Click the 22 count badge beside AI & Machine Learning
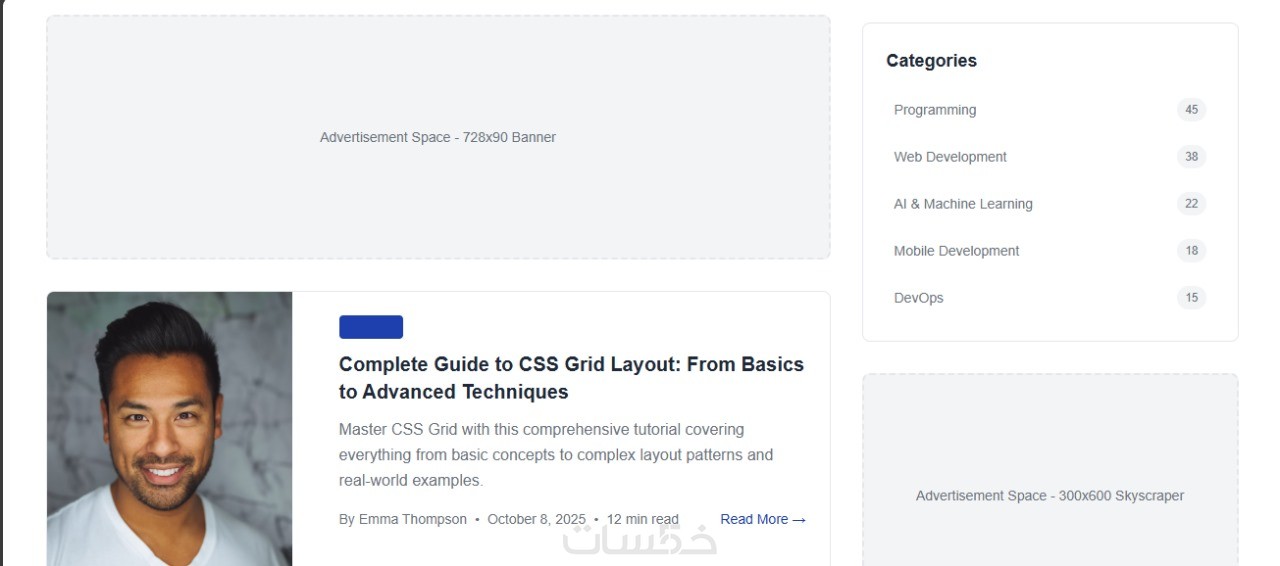The width and height of the screenshot is (1280, 566). point(1191,204)
